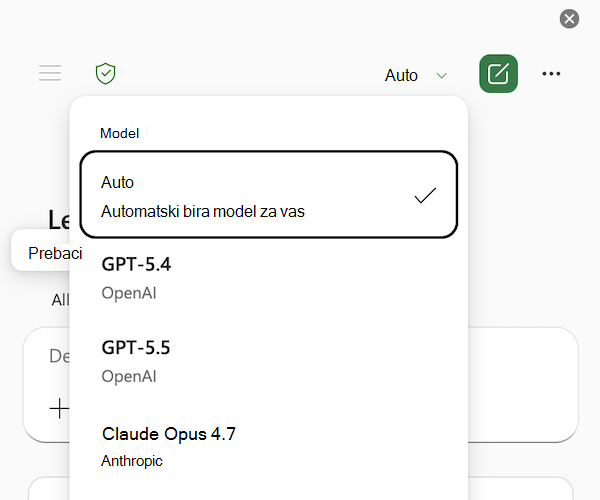Open the three-dot more options menu
This screenshot has height=500, width=600.
[x=551, y=73]
